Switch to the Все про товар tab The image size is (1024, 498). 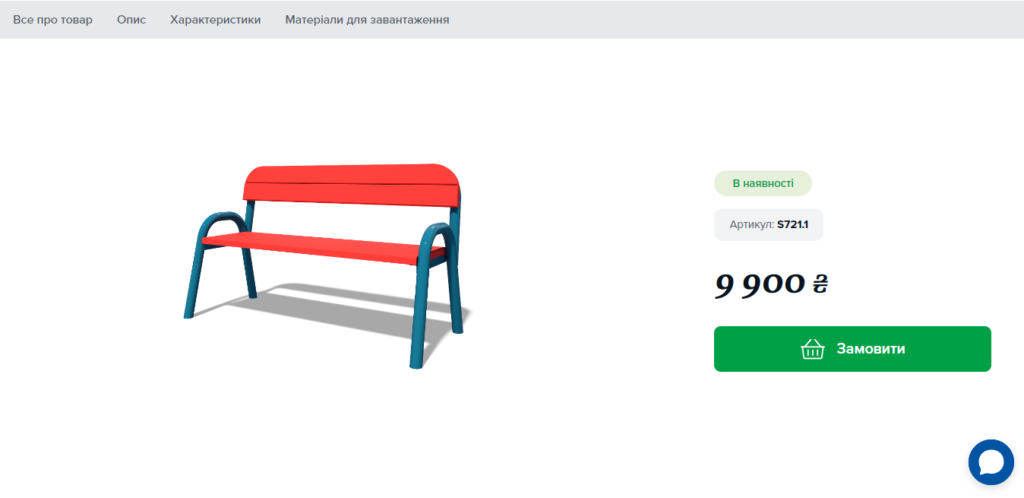coord(53,20)
